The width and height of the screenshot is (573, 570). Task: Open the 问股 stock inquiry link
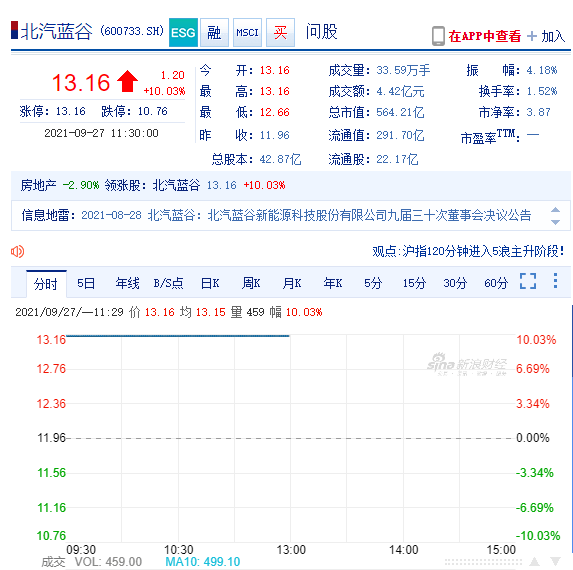[322, 31]
